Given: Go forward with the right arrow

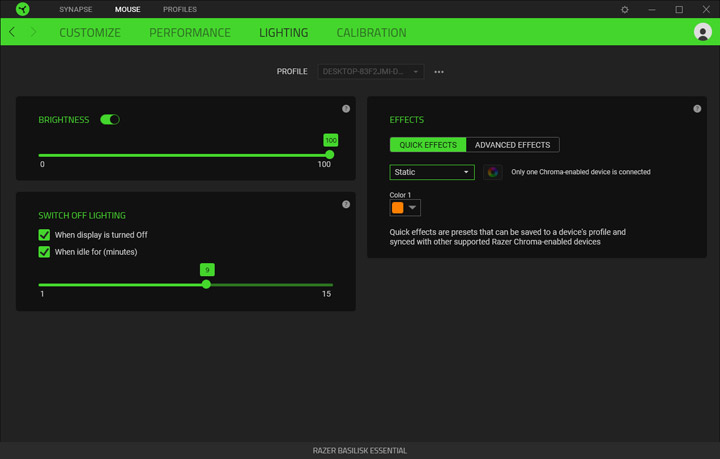Looking at the screenshot, I should [33, 32].
